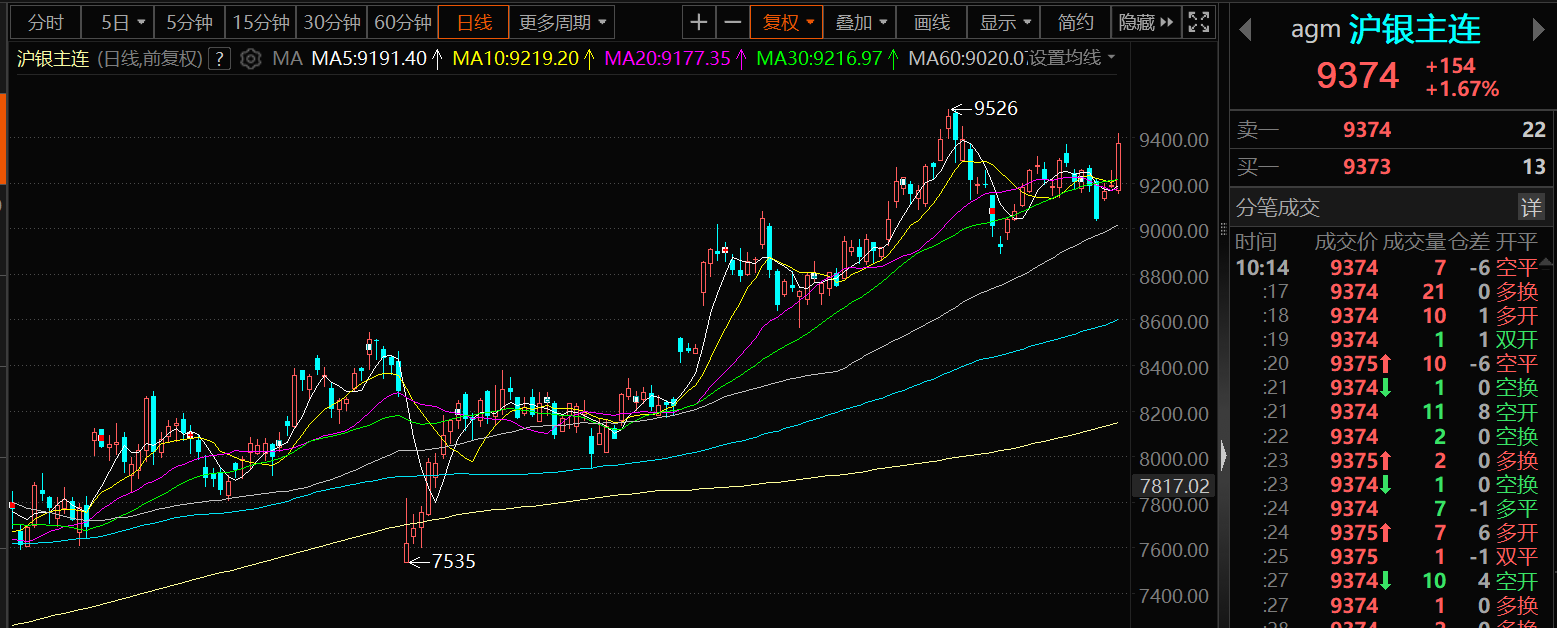Click the zoom in plus icon
Screen dimensions: 1557x628
699,22
